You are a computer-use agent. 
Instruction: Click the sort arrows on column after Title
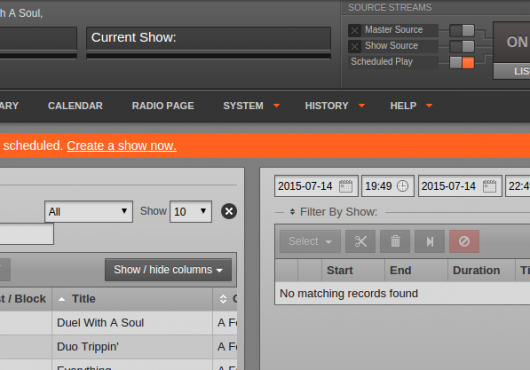click(223, 299)
